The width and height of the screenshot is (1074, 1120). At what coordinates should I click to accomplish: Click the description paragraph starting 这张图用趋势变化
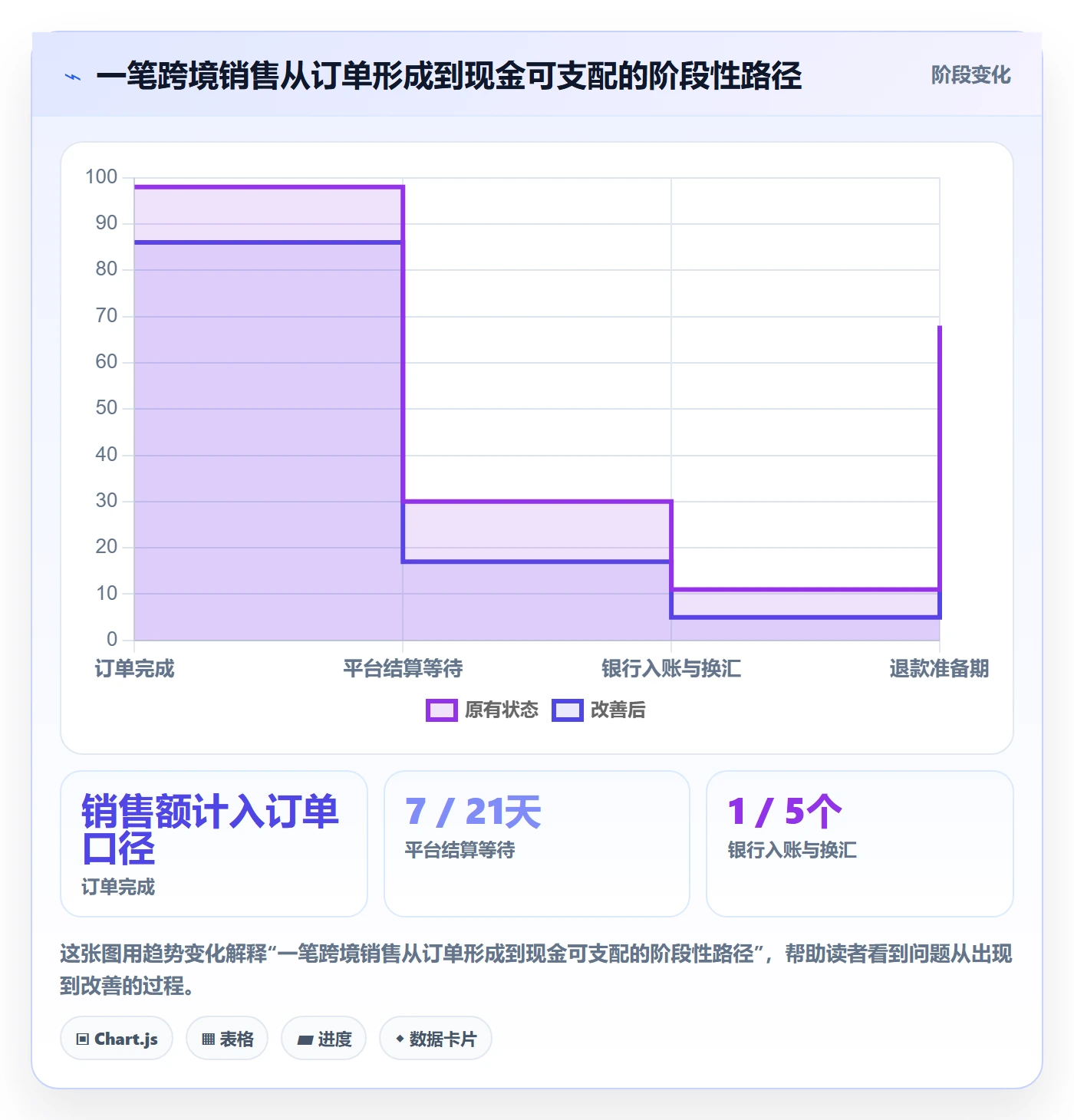pos(536,970)
